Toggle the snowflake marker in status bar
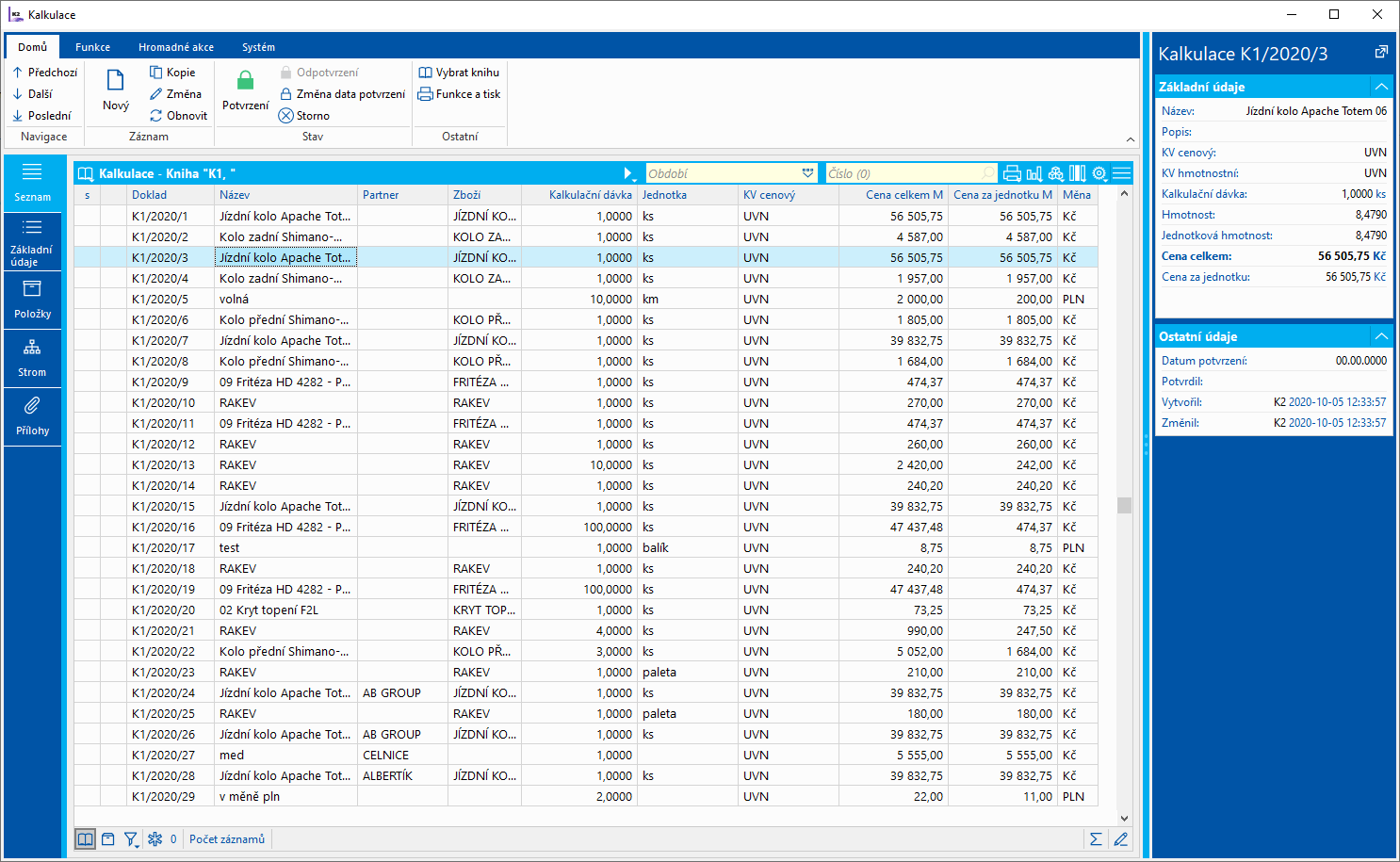Image resolution: width=1400 pixels, height=862 pixels. pyautogui.click(x=155, y=839)
